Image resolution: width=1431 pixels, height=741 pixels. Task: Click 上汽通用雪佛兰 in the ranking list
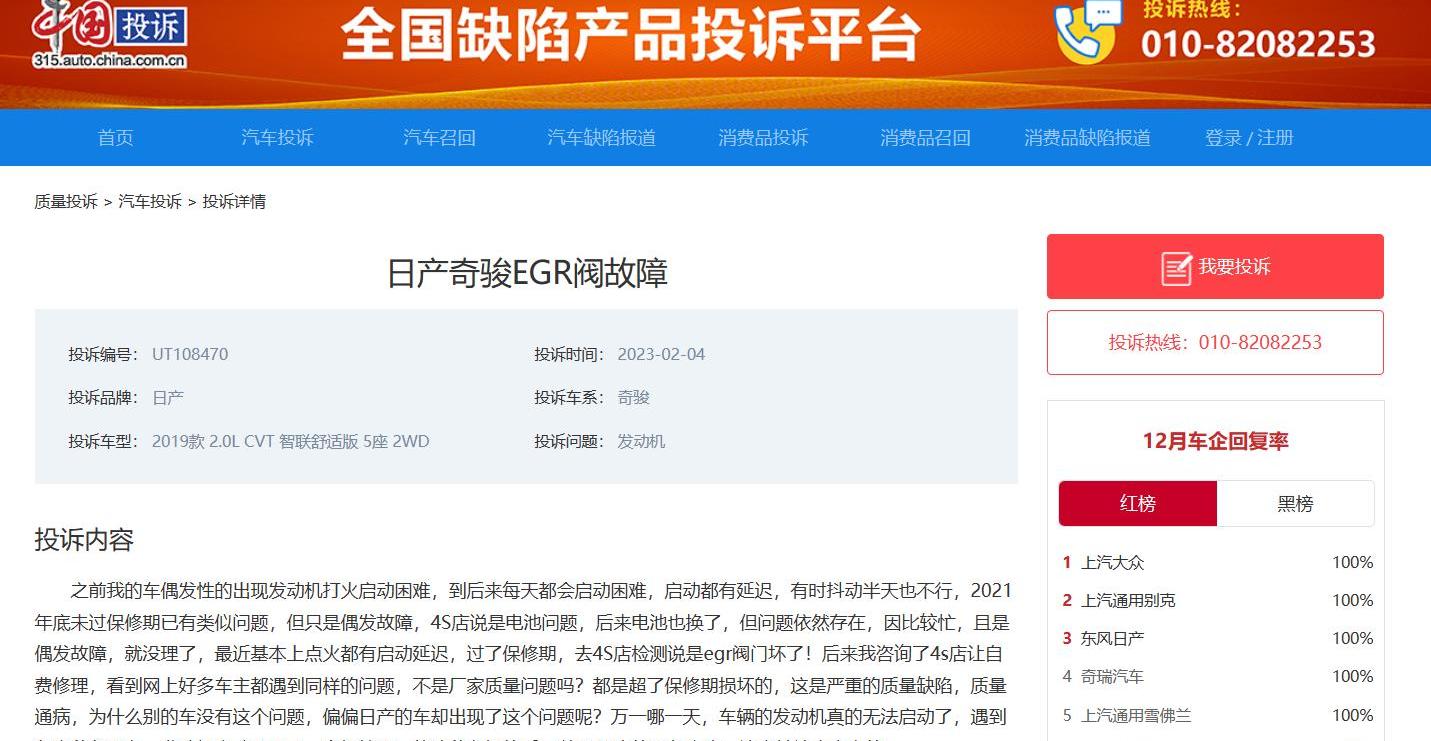coord(1136,715)
